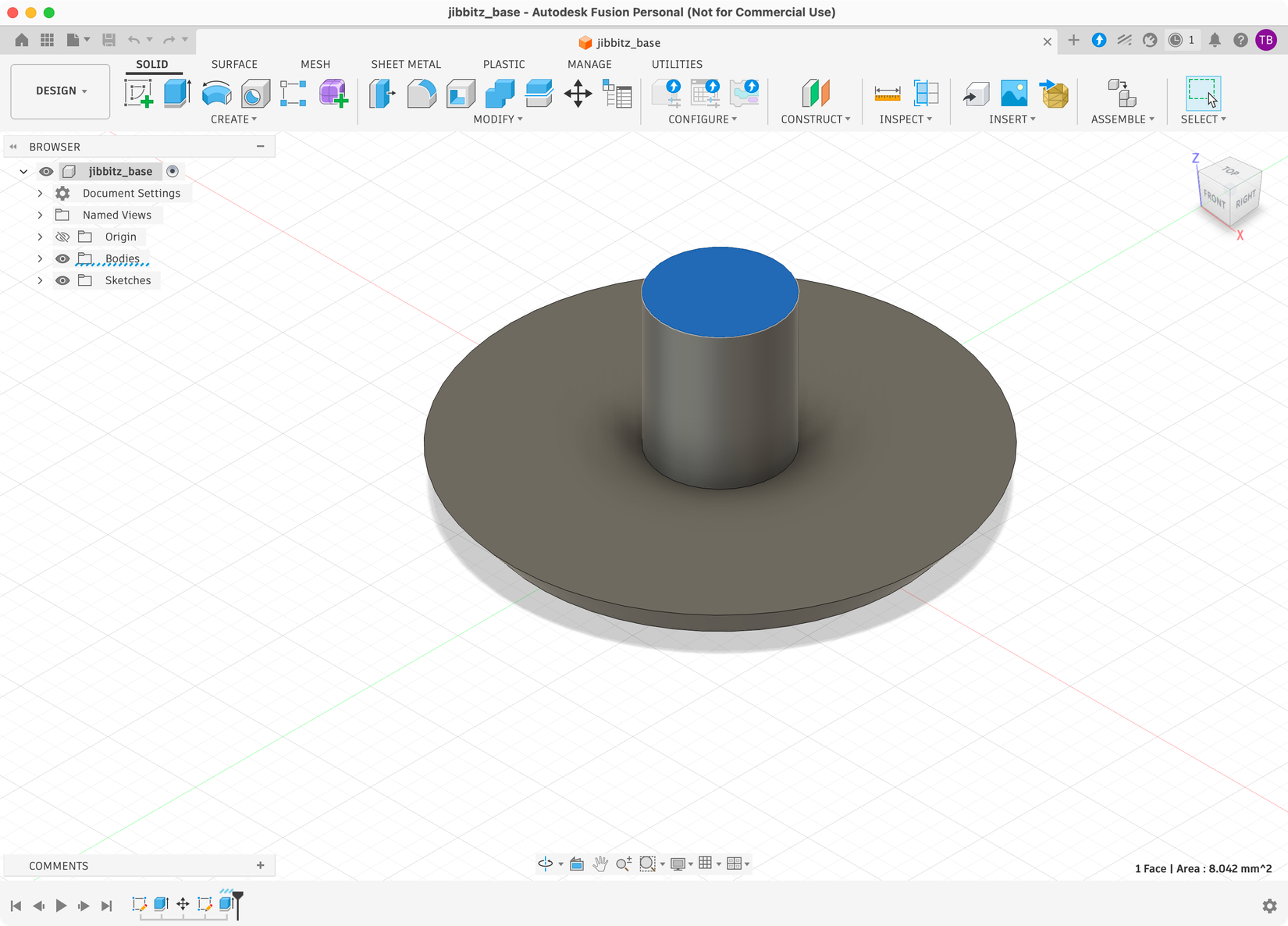1288x926 pixels.
Task: Click the Insert Derive icon
Action: click(976, 94)
